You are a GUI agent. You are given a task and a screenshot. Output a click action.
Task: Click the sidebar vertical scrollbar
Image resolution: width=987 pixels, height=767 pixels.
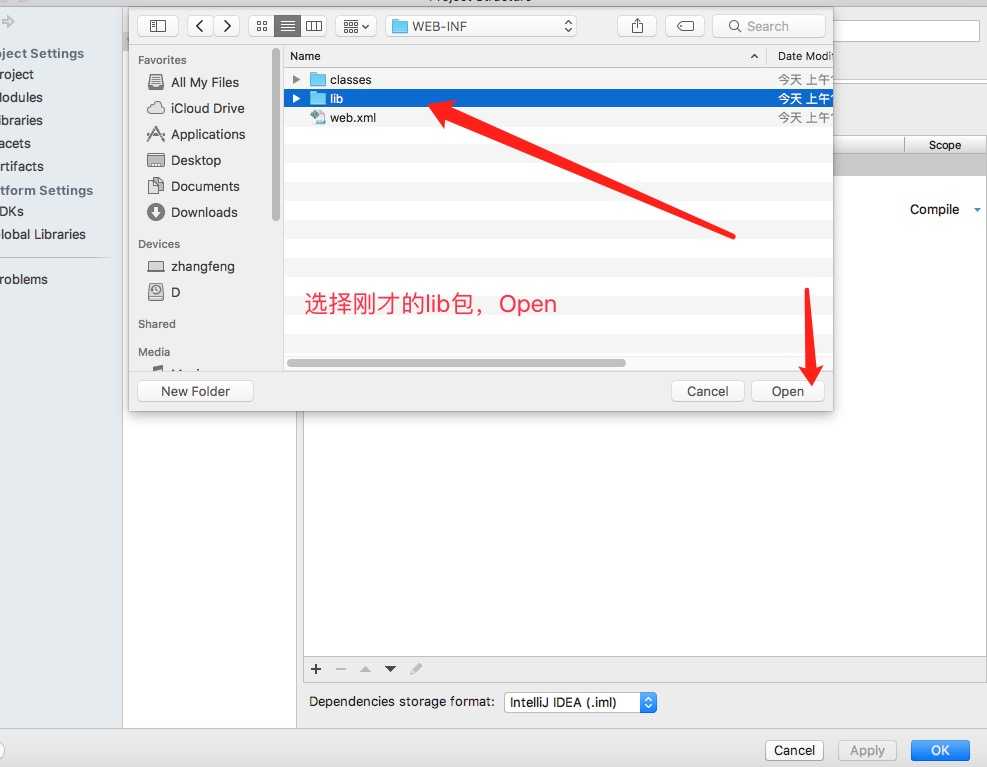[x=276, y=135]
